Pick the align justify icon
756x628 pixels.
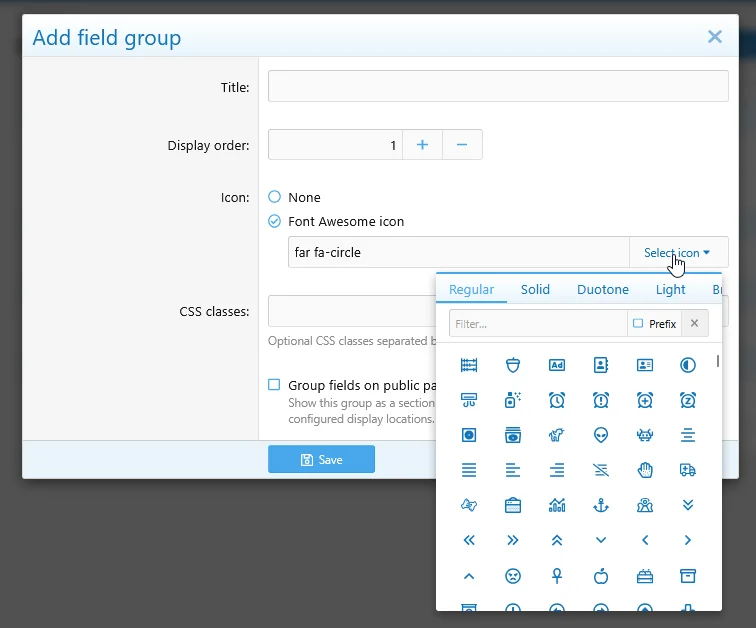point(469,470)
